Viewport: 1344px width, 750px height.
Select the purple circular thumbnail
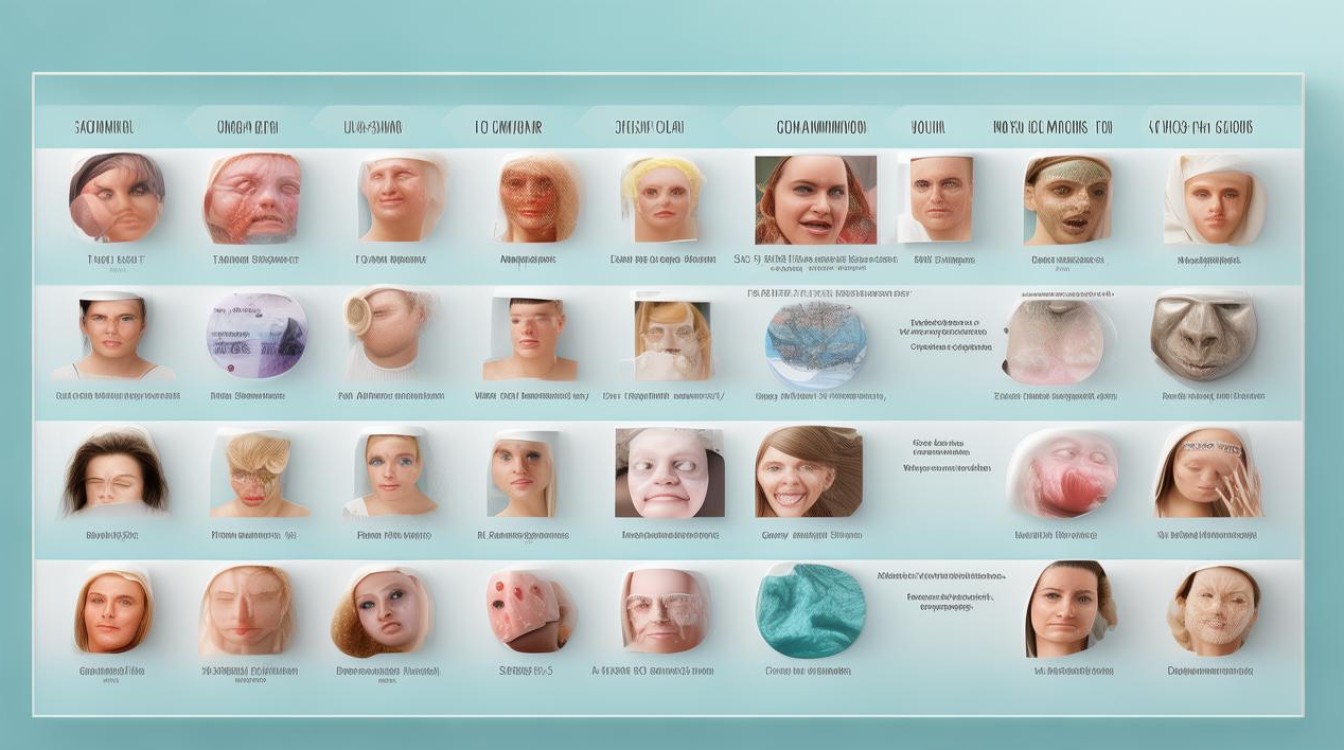click(x=257, y=335)
